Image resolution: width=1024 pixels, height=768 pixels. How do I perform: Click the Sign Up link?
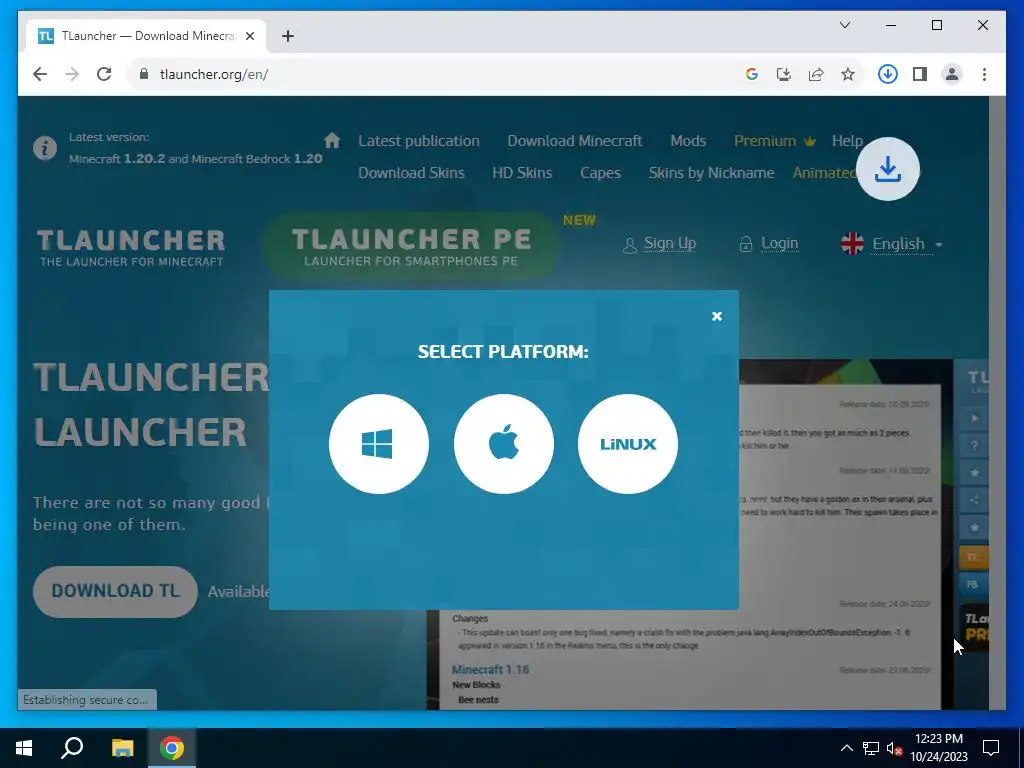click(x=669, y=243)
